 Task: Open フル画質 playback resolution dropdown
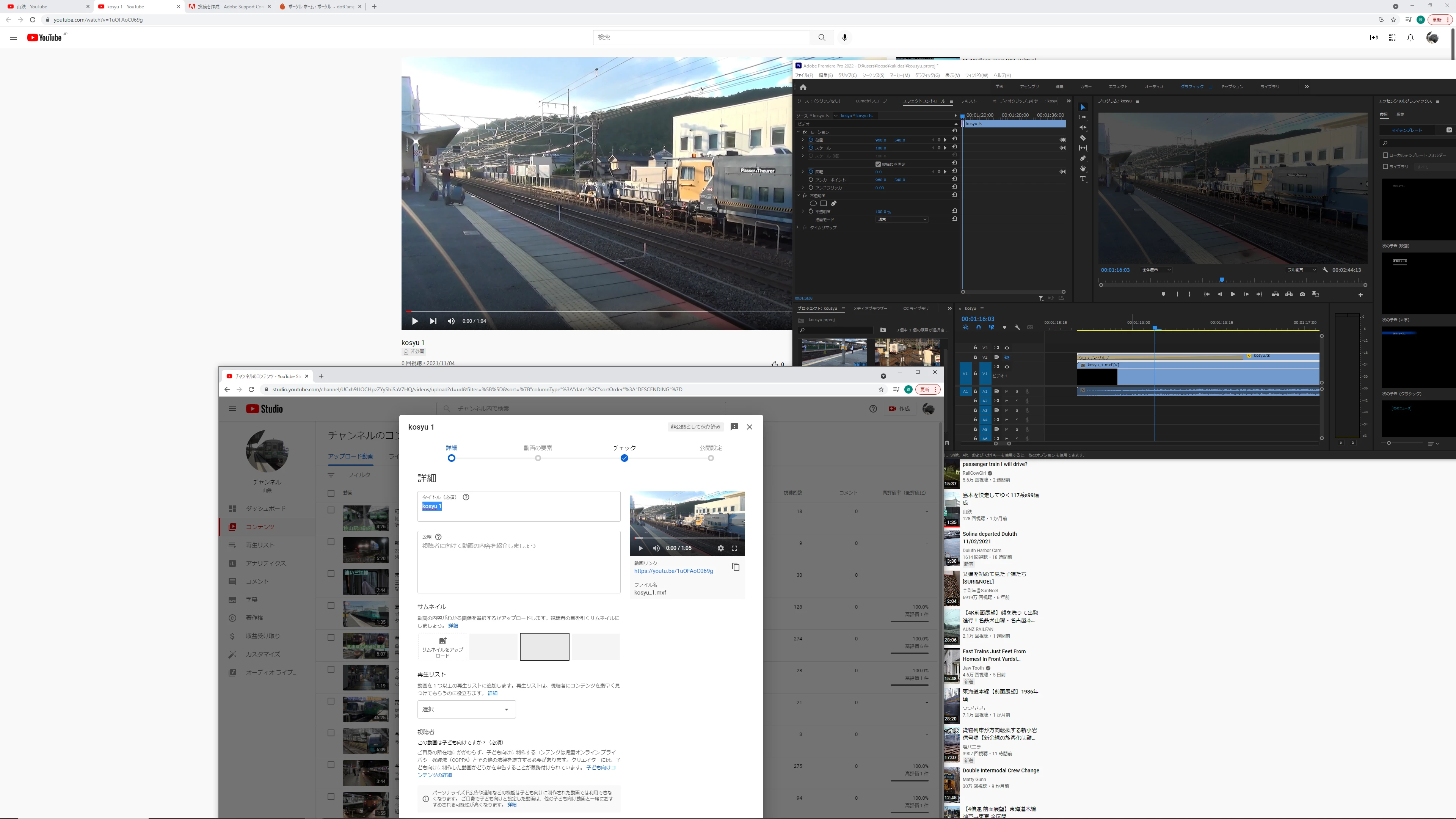click(x=1302, y=270)
